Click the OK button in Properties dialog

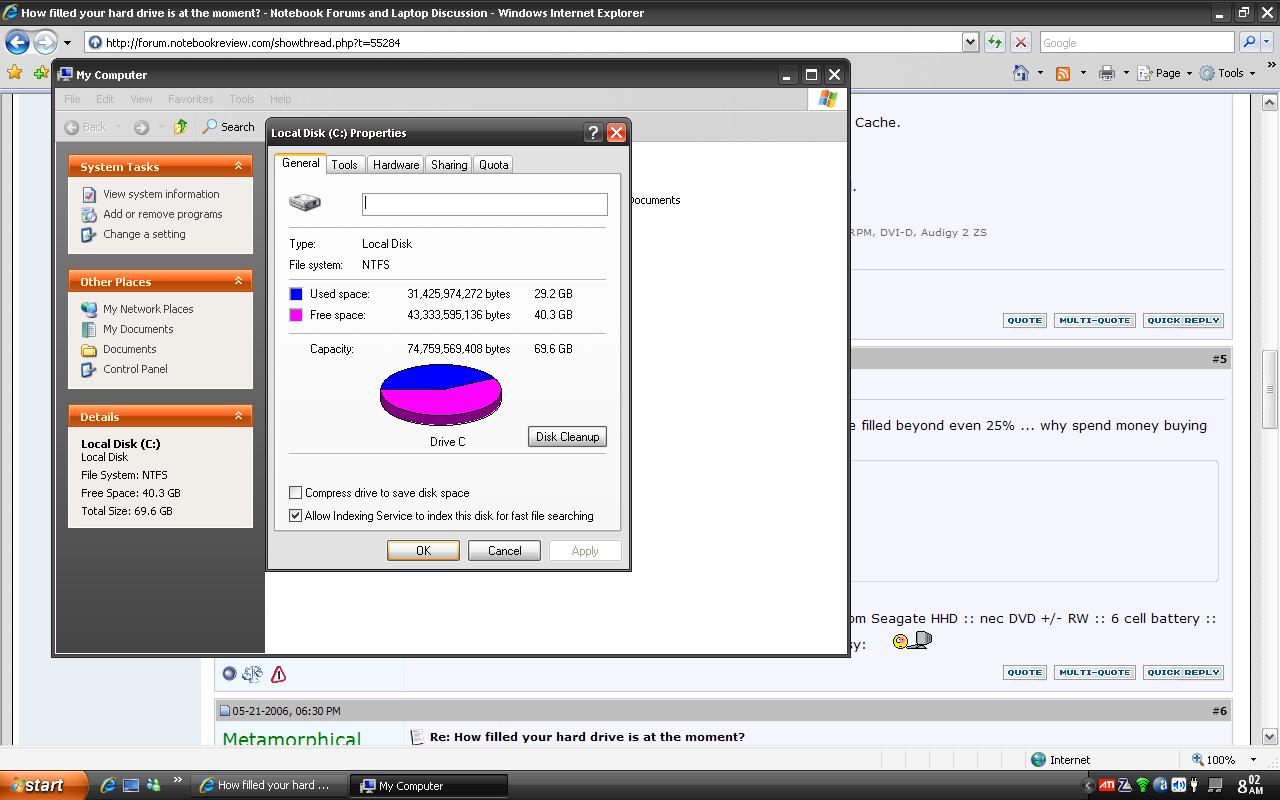pyautogui.click(x=423, y=550)
